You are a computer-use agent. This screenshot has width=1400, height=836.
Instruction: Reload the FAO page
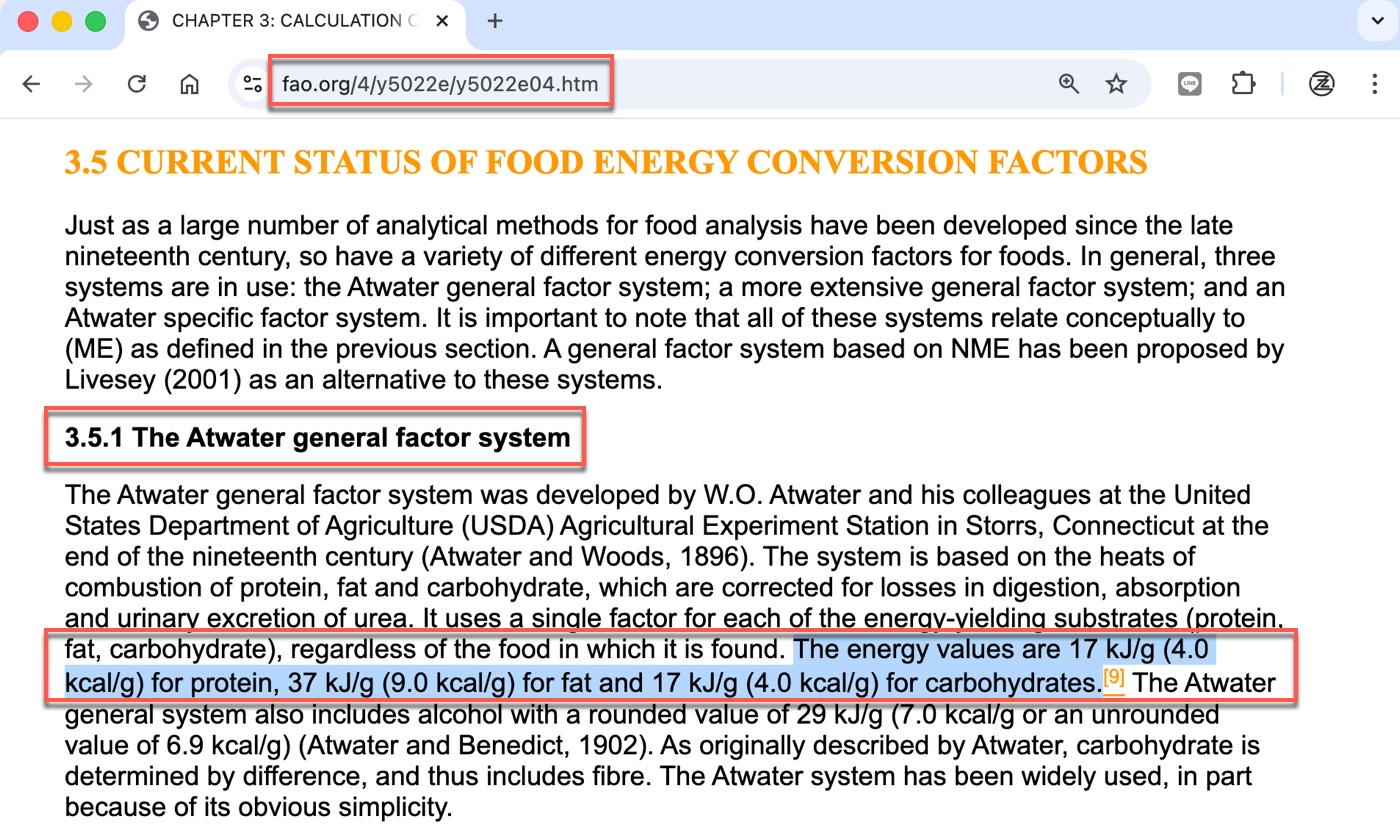[x=137, y=84]
